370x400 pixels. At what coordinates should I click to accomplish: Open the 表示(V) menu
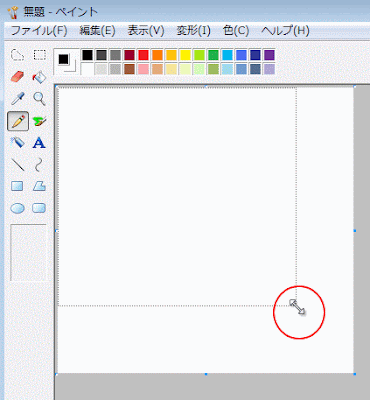click(x=146, y=31)
